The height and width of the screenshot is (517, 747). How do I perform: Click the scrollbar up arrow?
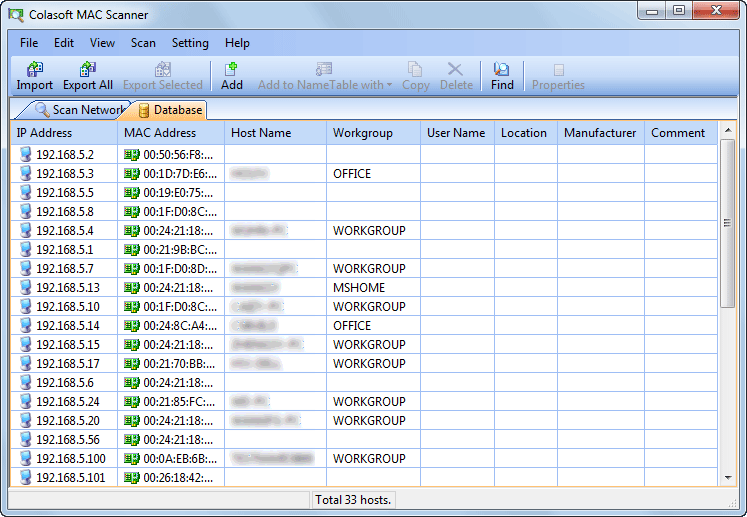point(727,130)
